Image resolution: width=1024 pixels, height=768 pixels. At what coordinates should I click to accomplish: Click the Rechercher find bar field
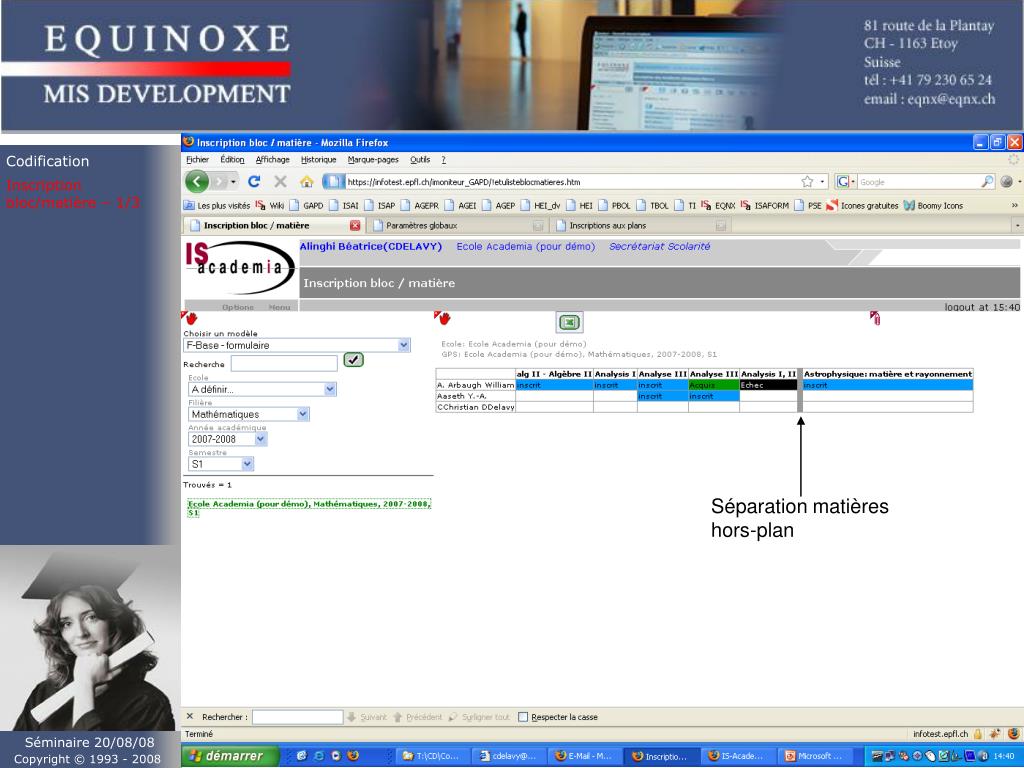tap(298, 717)
